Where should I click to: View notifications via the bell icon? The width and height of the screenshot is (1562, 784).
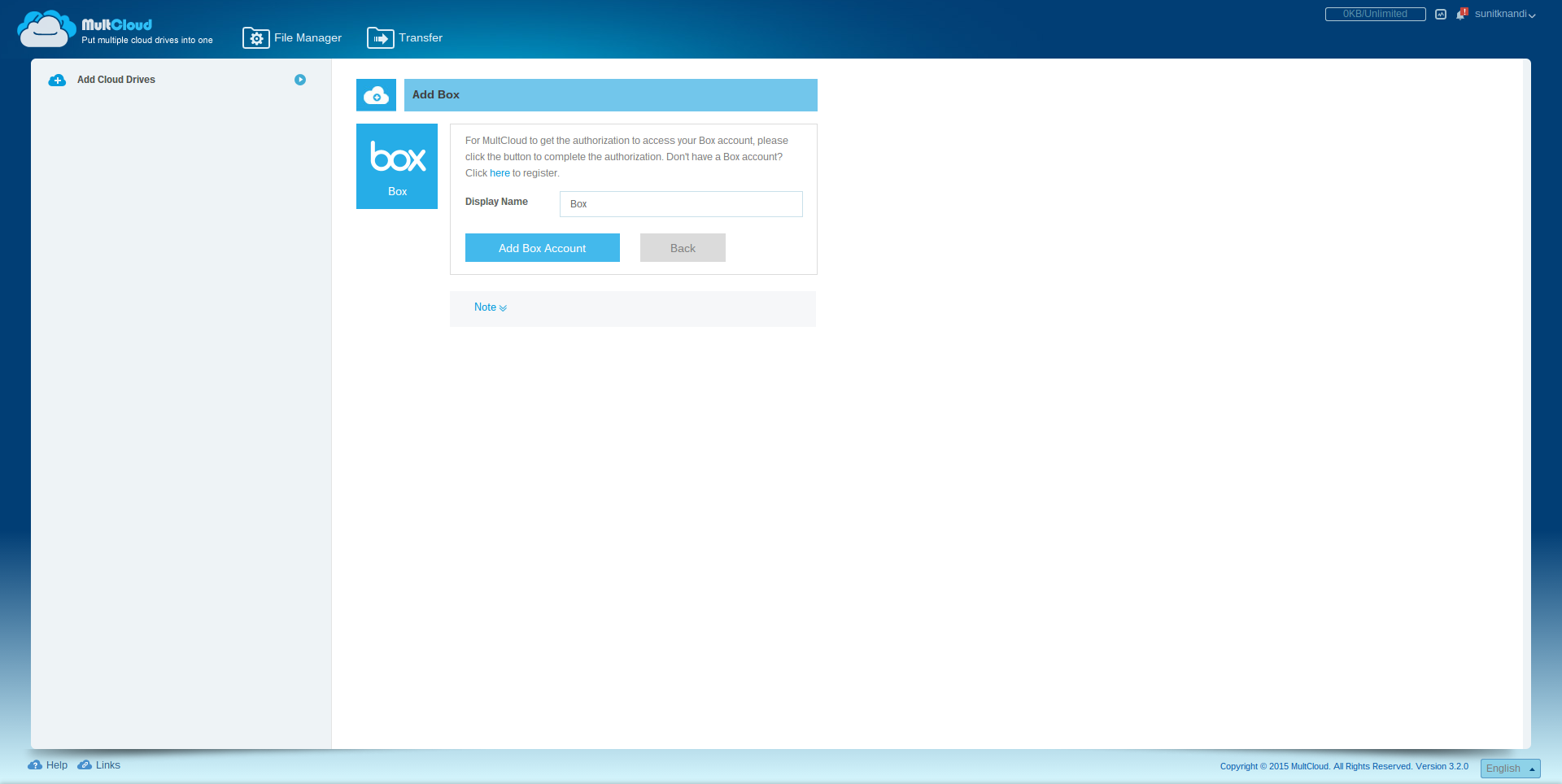coord(1462,14)
